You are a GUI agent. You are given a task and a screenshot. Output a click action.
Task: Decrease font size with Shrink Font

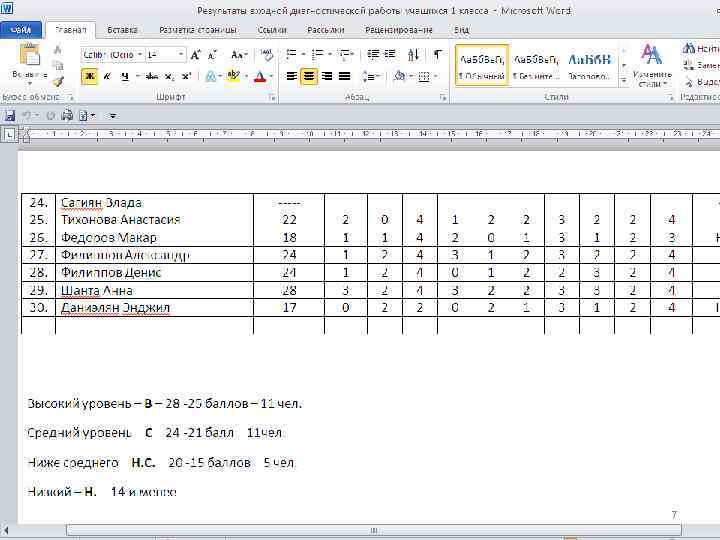tap(212, 55)
